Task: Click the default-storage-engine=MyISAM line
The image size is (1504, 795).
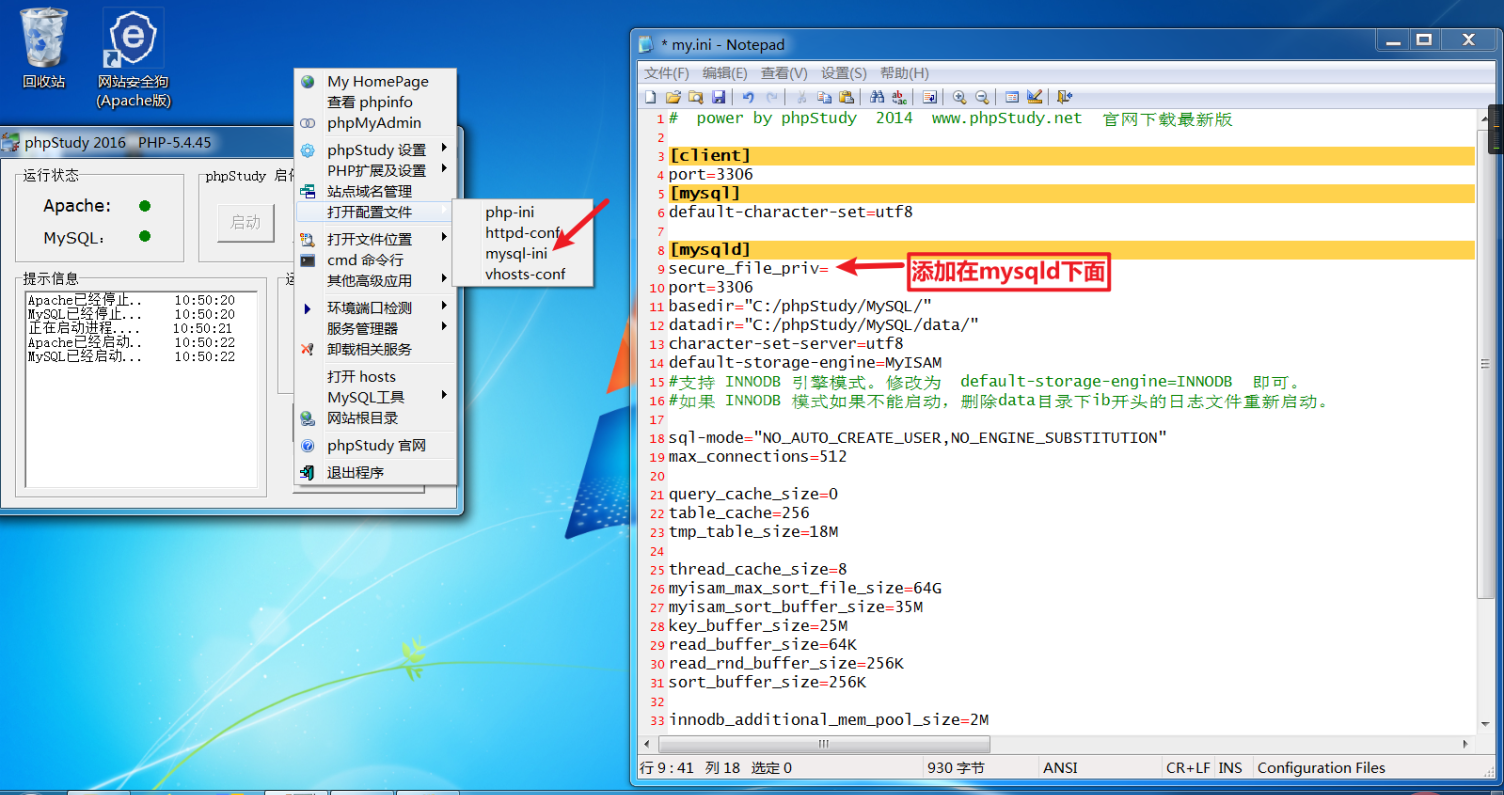Action: point(805,362)
